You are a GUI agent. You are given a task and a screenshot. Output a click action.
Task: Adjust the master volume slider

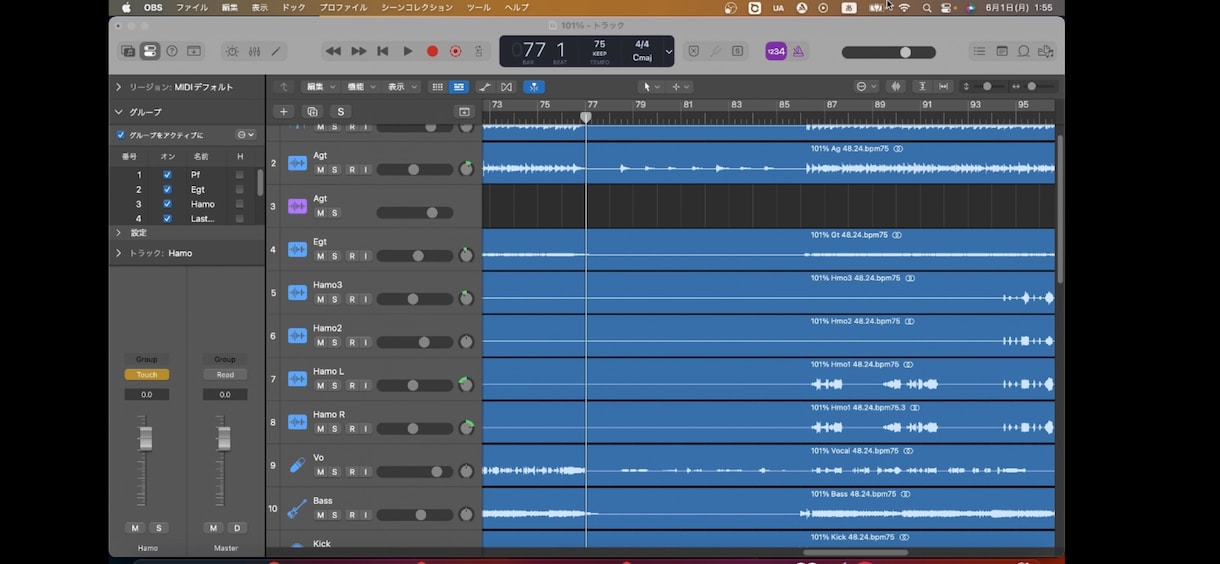coord(889,52)
